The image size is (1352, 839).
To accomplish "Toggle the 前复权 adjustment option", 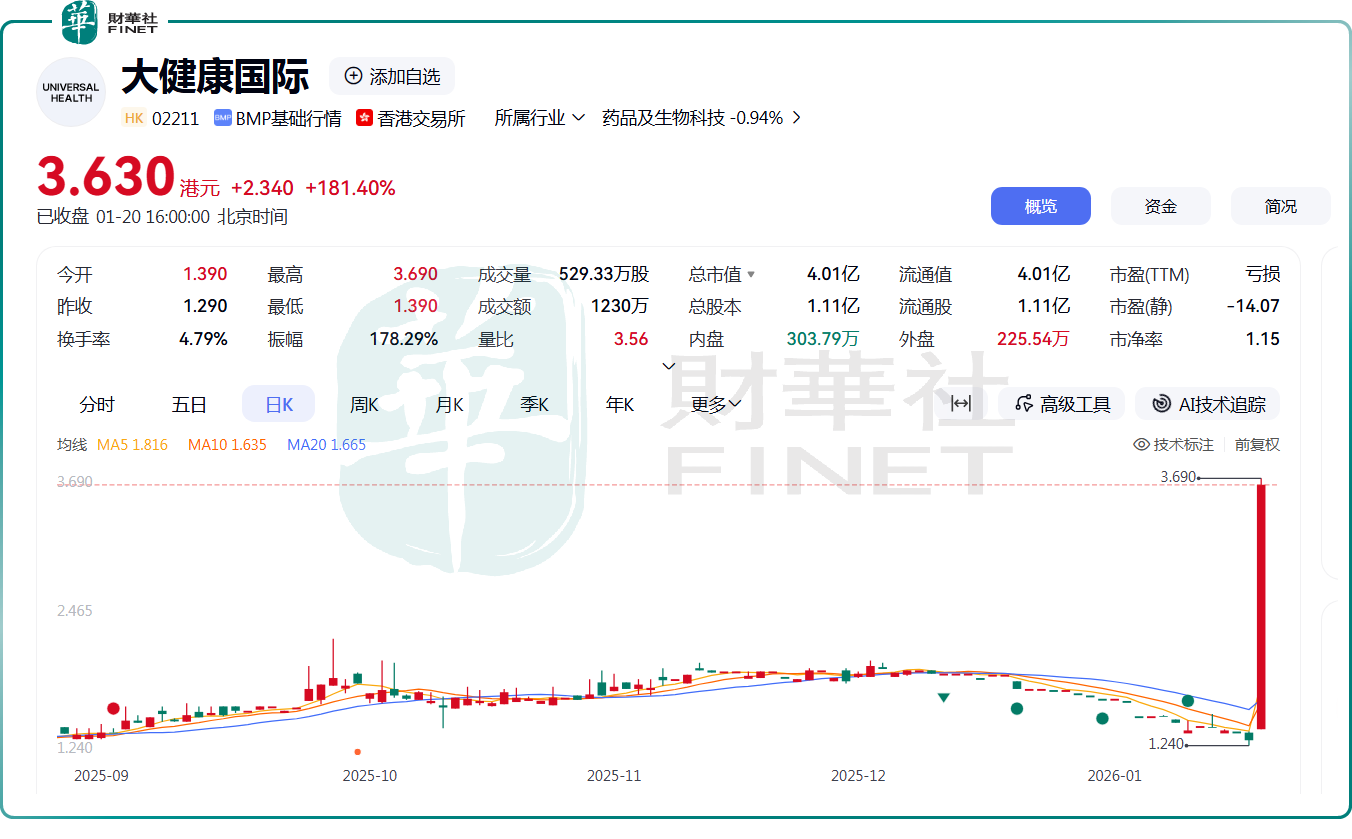I will (1257, 445).
